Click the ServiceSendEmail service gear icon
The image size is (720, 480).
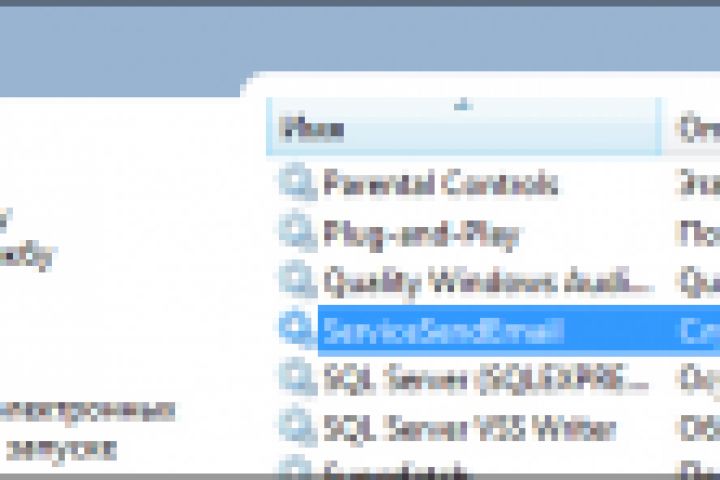(x=298, y=329)
